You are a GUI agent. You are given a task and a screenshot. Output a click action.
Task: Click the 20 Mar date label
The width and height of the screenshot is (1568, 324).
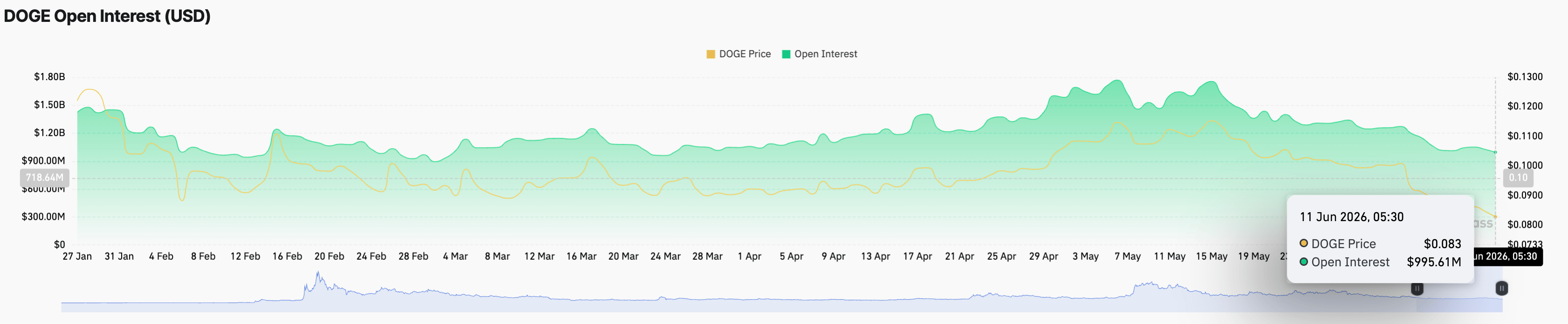623,256
